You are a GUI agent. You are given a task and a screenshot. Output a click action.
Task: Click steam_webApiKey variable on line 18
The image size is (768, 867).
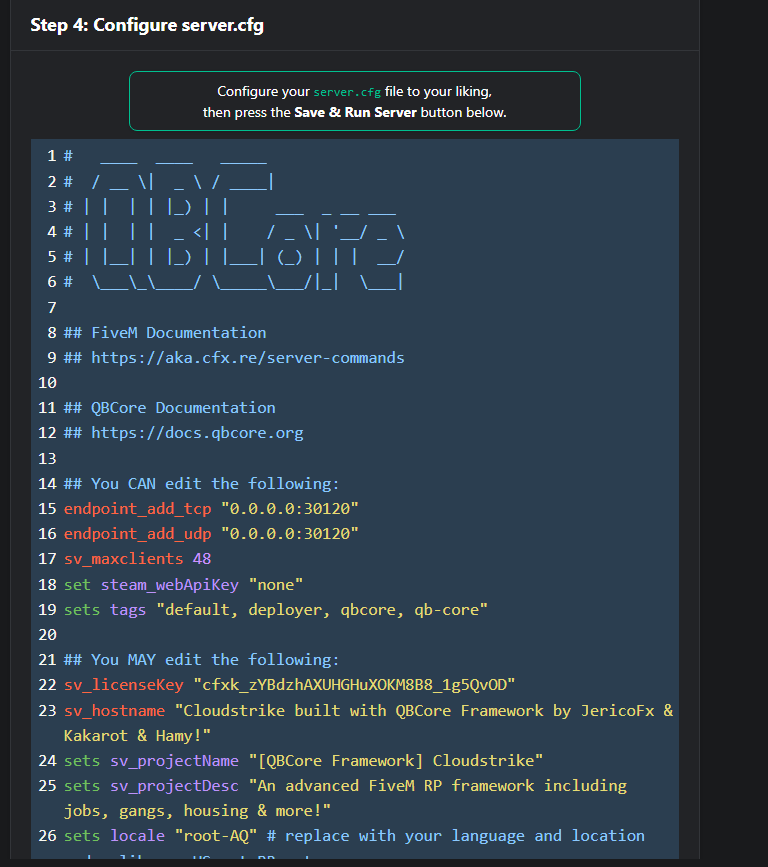click(x=170, y=585)
